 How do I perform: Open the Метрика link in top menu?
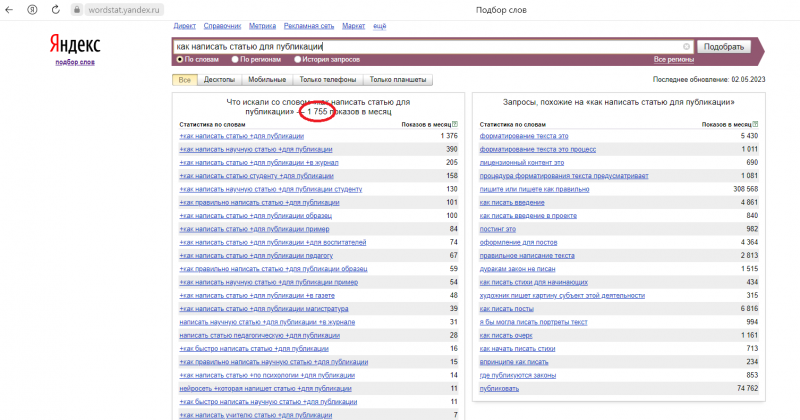click(262, 26)
